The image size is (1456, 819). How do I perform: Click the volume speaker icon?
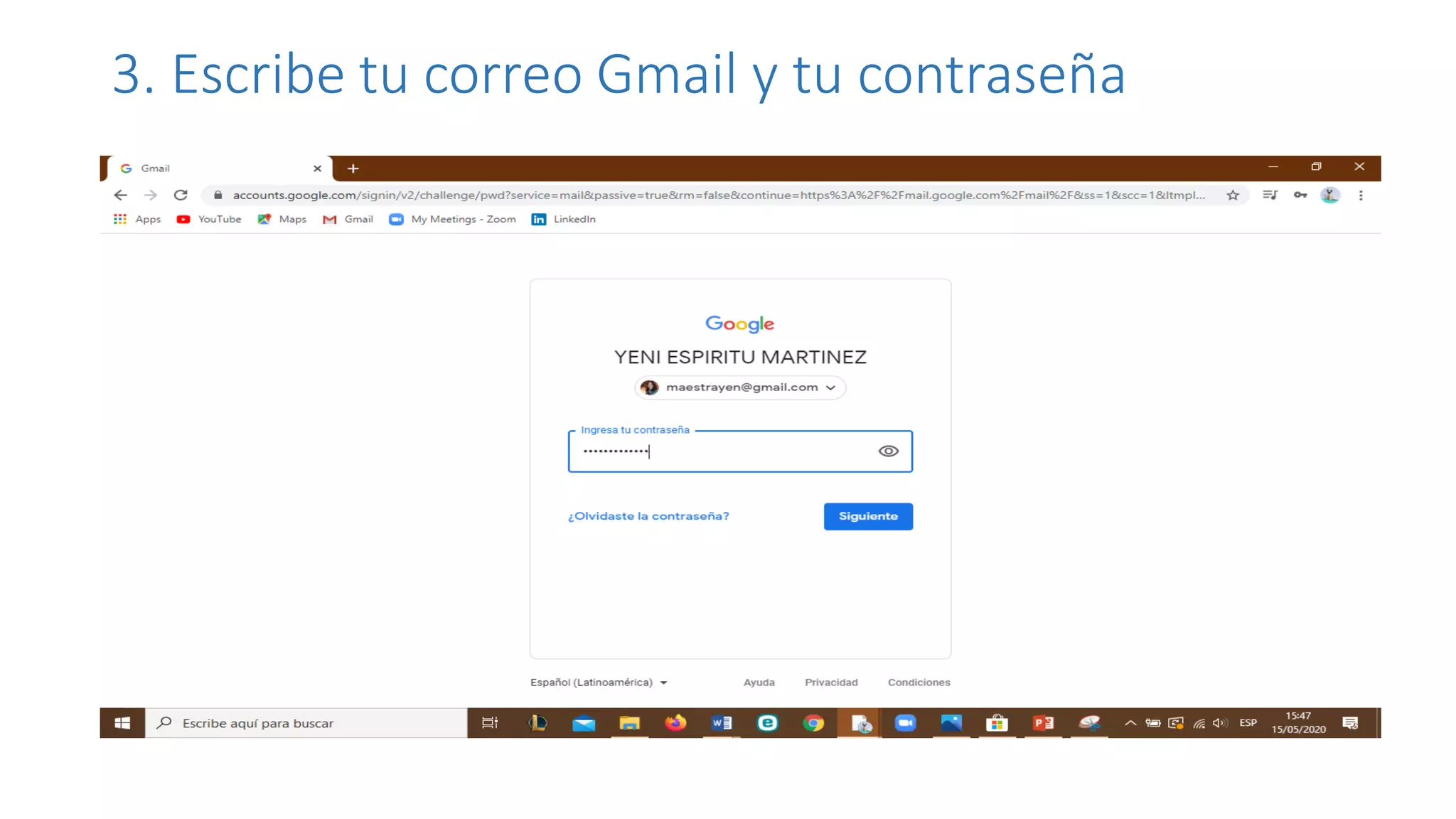point(1220,723)
